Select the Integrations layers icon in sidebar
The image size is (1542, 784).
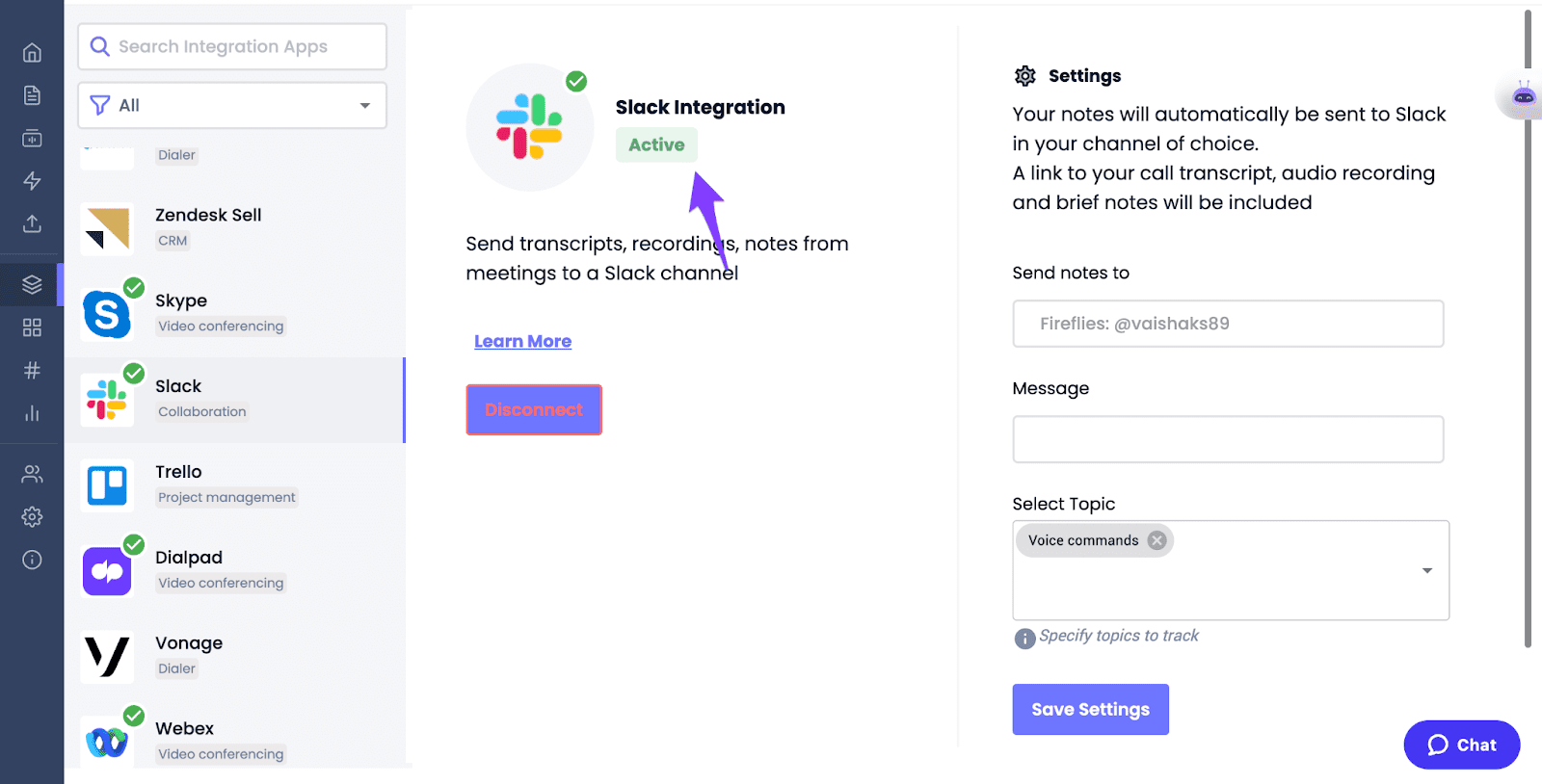(32, 284)
